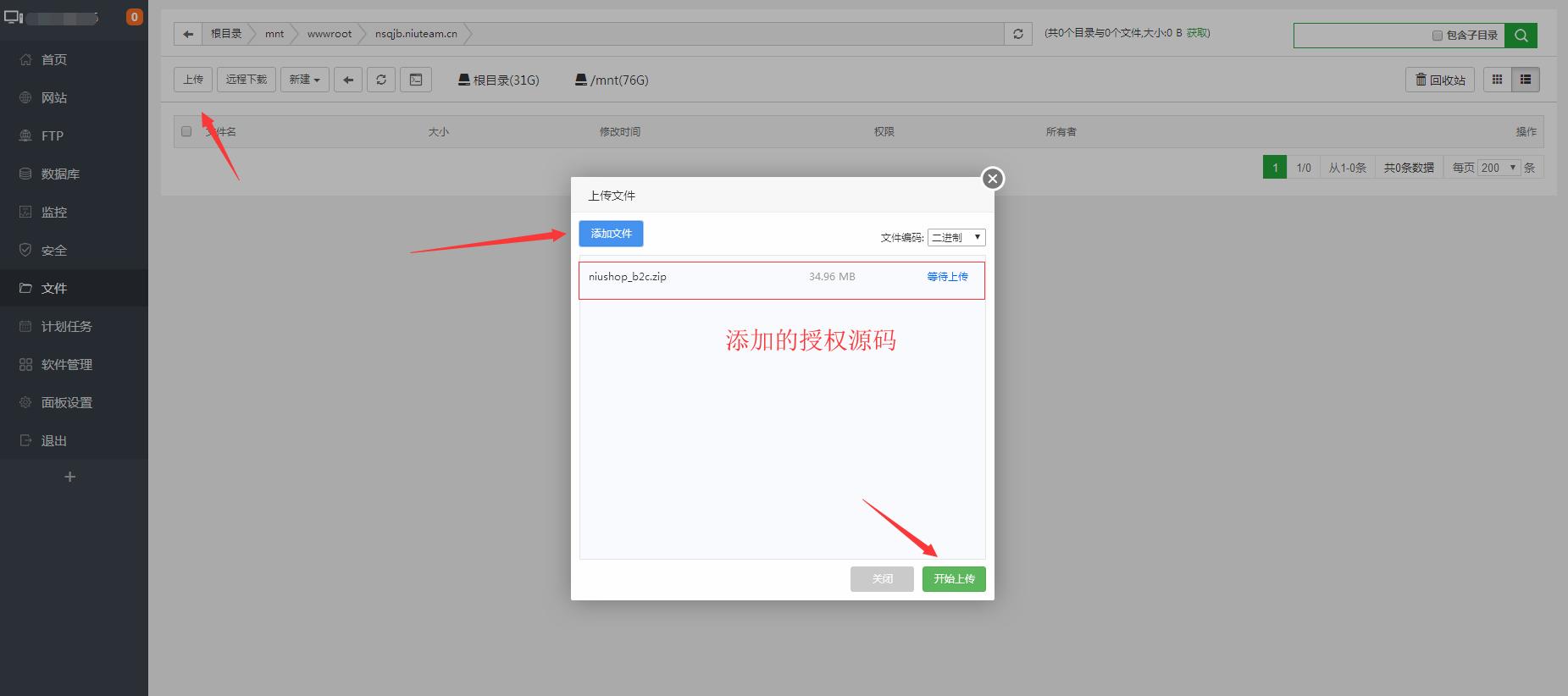Click the orange notification badge showing 0
Viewport: 1568px width, 696px height.
(x=134, y=17)
